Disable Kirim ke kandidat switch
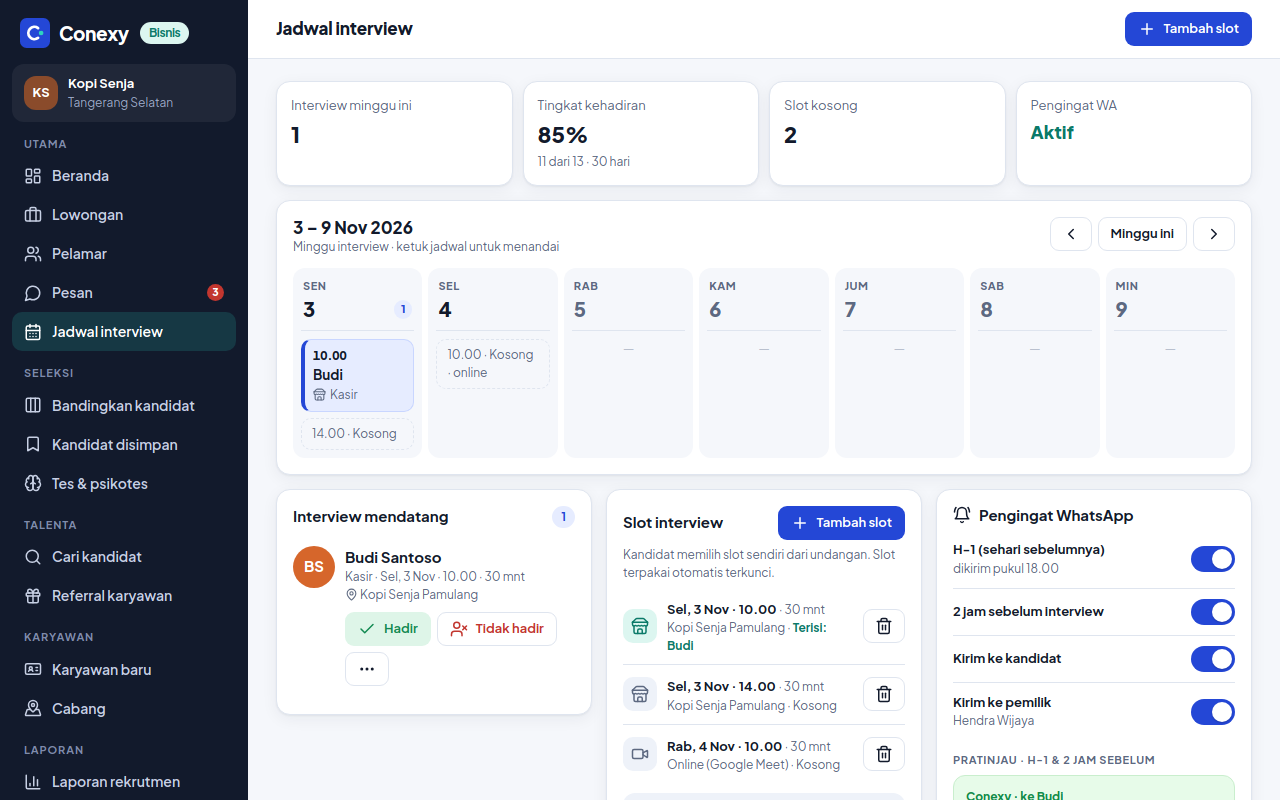The image size is (1280, 800). click(x=1213, y=659)
